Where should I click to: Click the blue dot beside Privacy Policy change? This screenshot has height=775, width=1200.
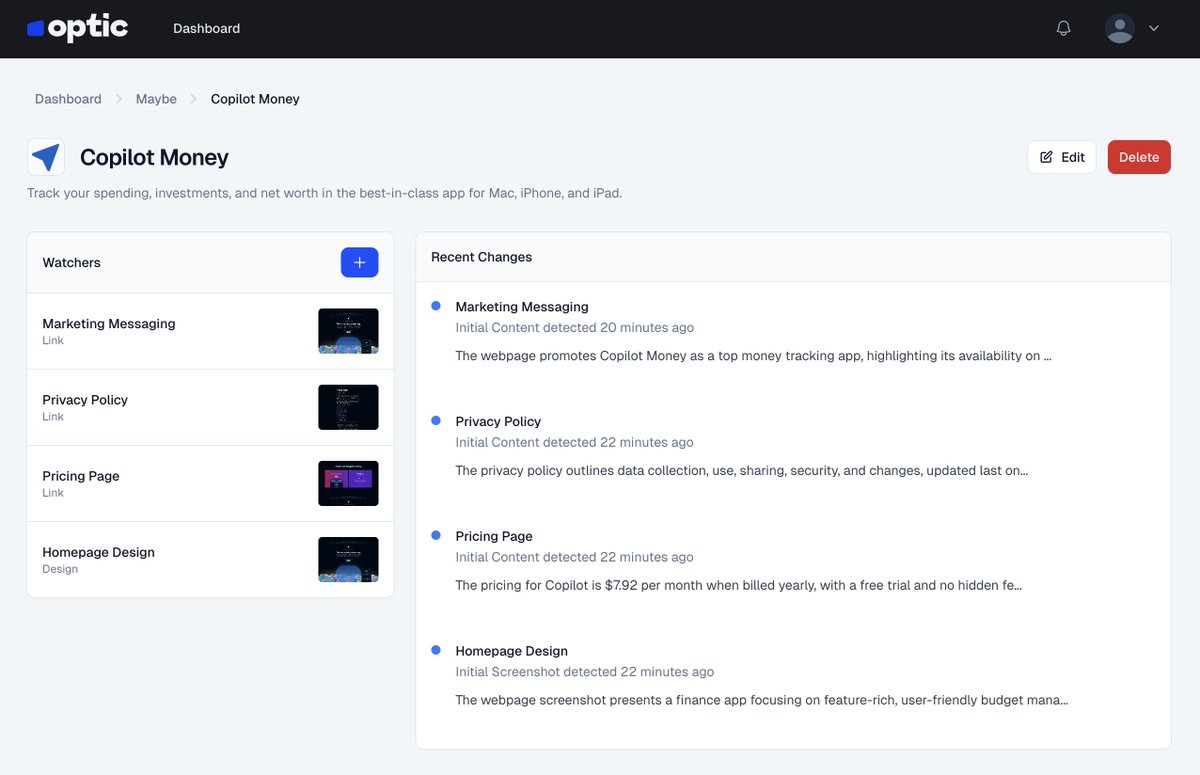436,421
